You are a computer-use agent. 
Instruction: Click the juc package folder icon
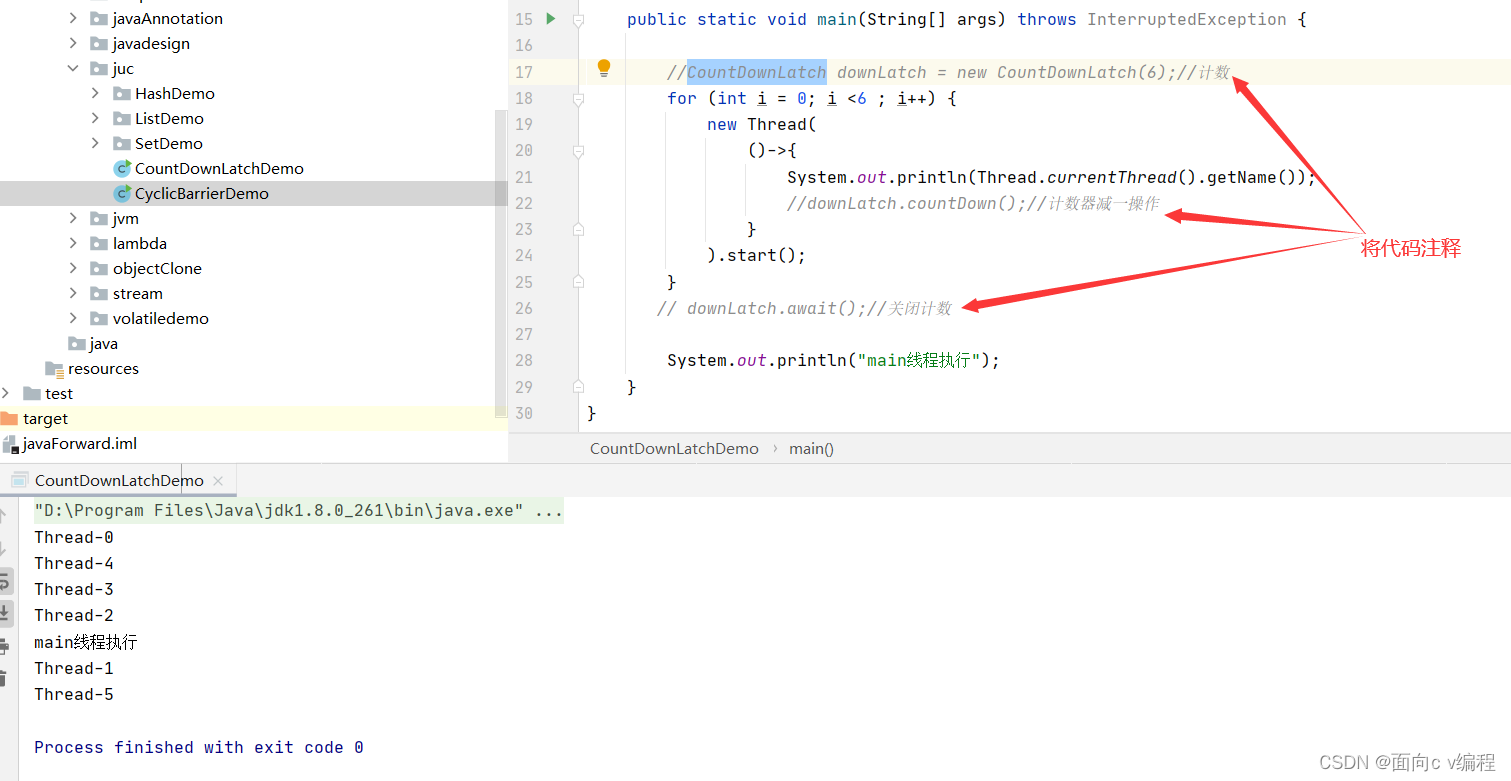(98, 68)
